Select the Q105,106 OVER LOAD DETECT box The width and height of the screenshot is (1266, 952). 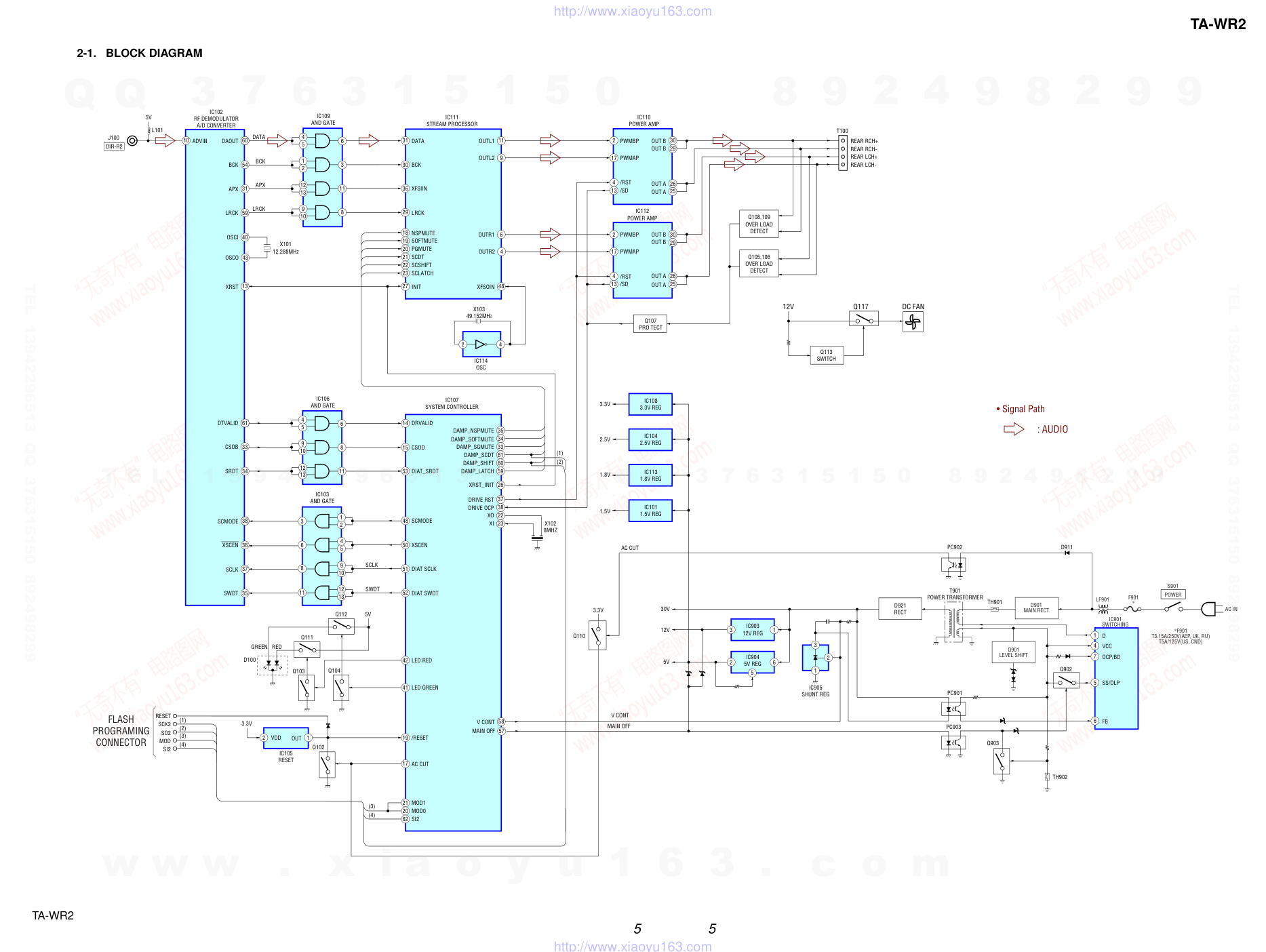click(759, 264)
